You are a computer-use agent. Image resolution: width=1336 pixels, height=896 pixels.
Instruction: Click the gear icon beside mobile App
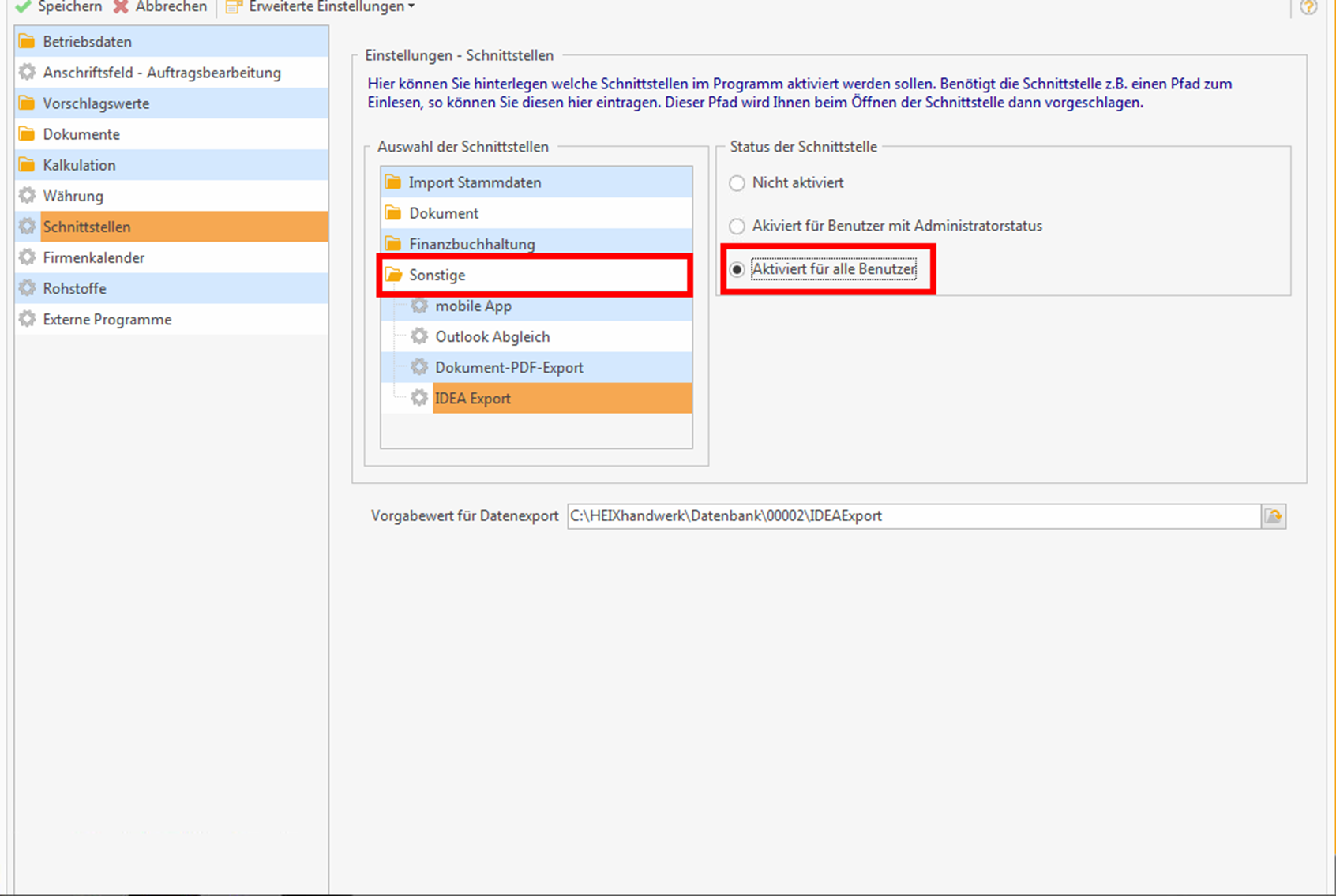click(x=419, y=306)
